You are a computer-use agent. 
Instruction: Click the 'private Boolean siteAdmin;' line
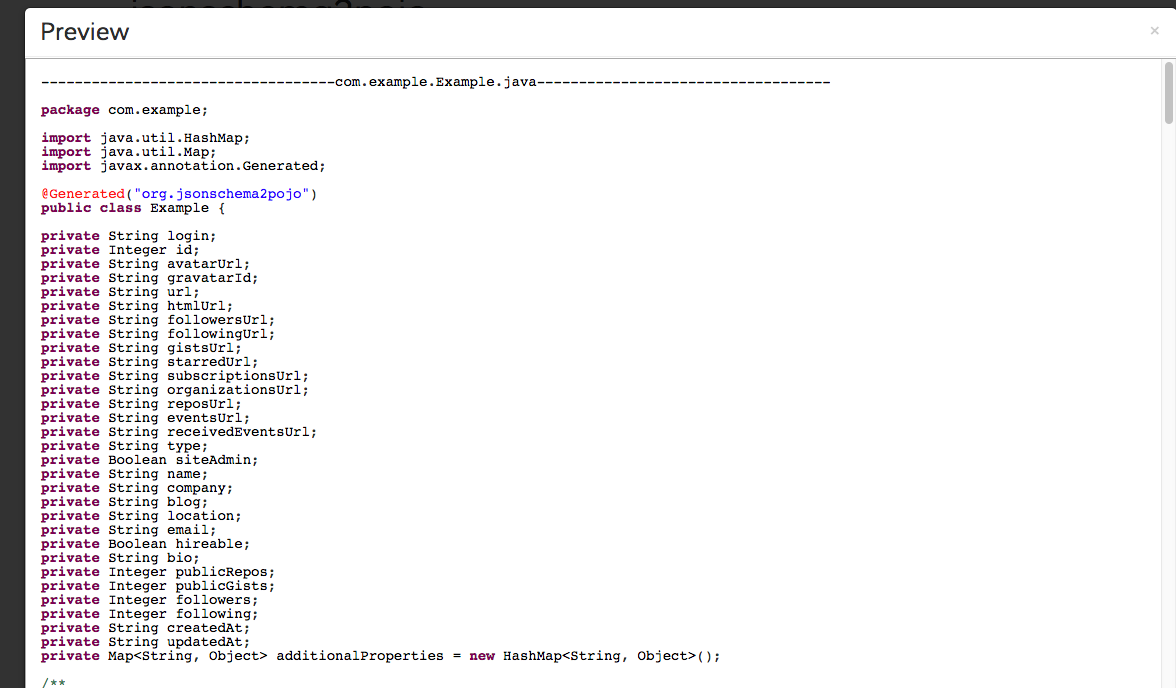tap(149, 460)
